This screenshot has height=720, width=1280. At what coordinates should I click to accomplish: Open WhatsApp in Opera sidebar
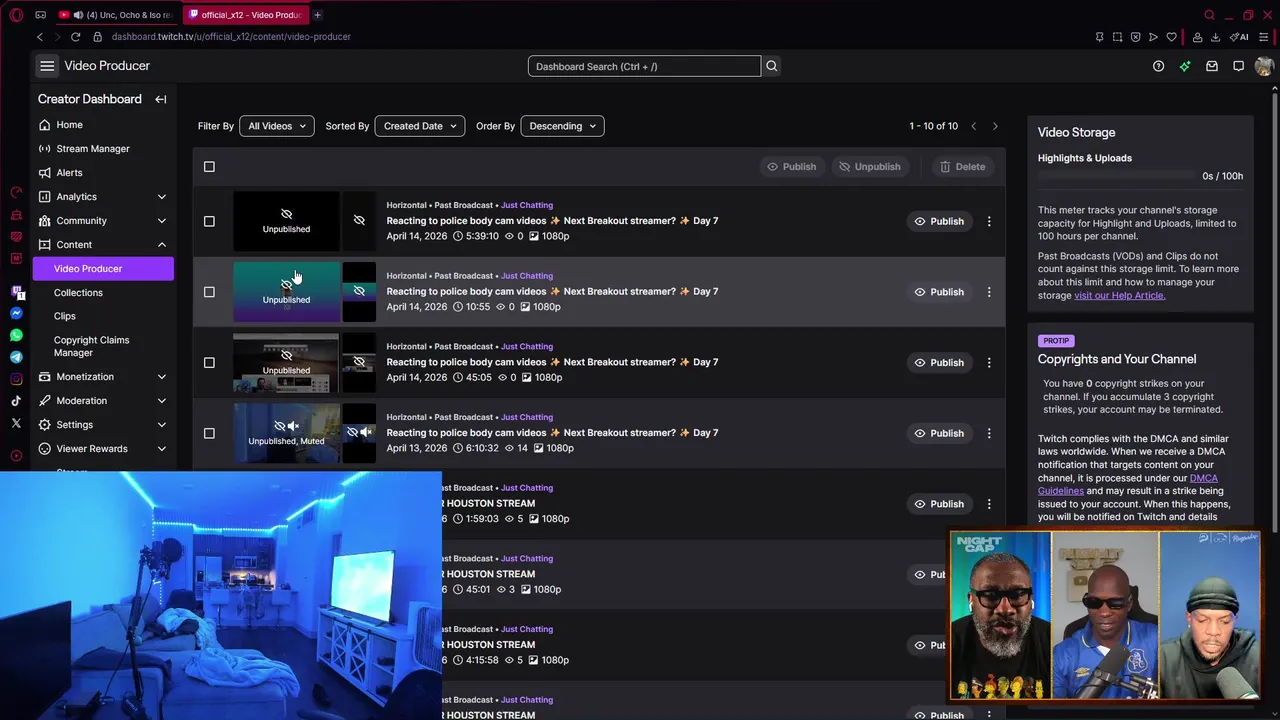(x=16, y=335)
